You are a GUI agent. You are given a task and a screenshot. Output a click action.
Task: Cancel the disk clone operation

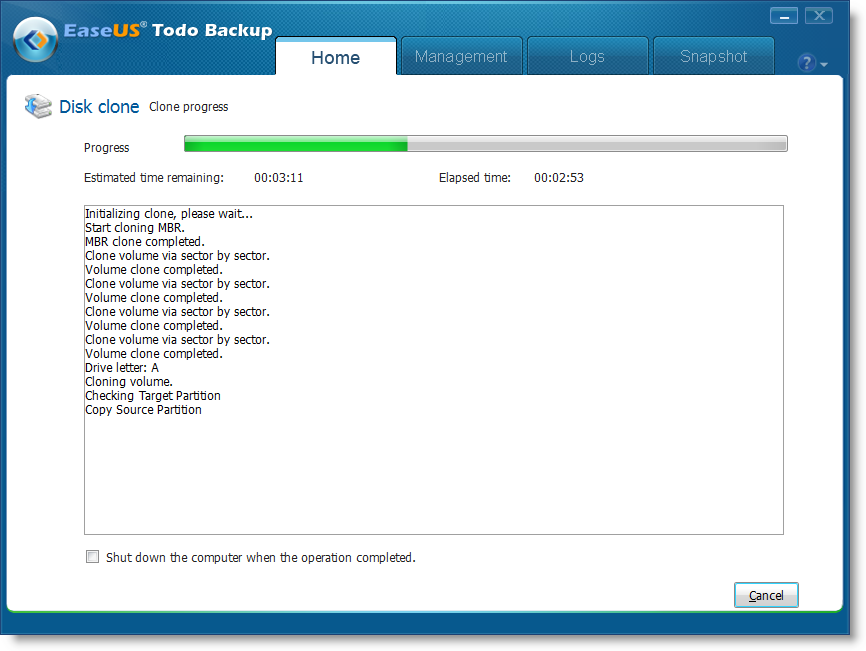[766, 595]
